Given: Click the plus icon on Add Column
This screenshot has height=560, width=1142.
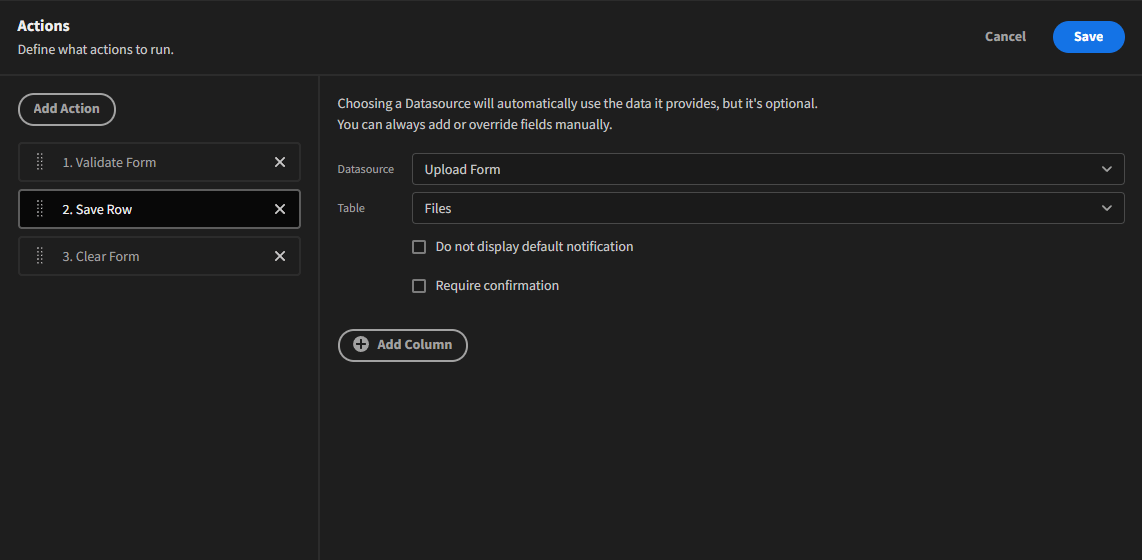Looking at the screenshot, I should coord(361,344).
